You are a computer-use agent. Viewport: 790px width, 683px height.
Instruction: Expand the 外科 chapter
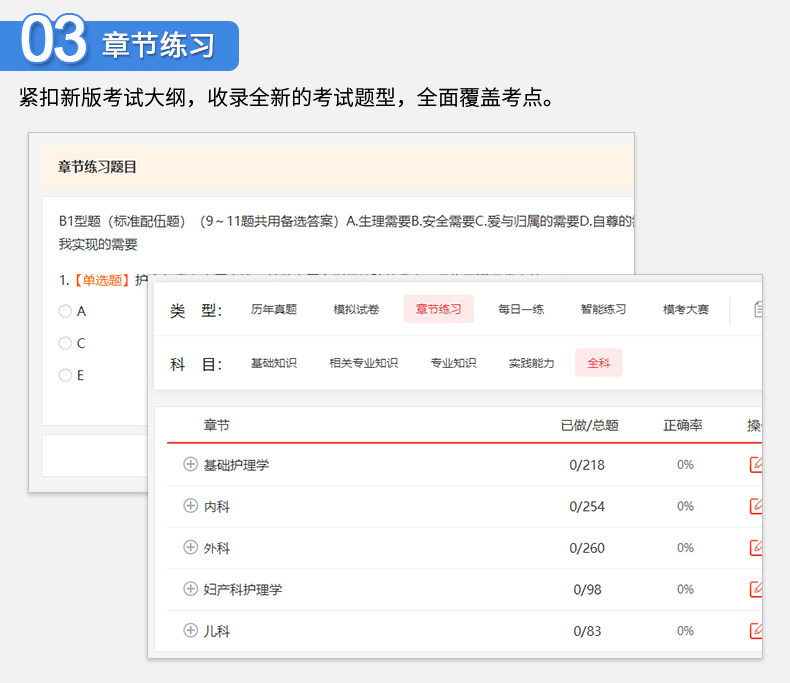(190, 547)
